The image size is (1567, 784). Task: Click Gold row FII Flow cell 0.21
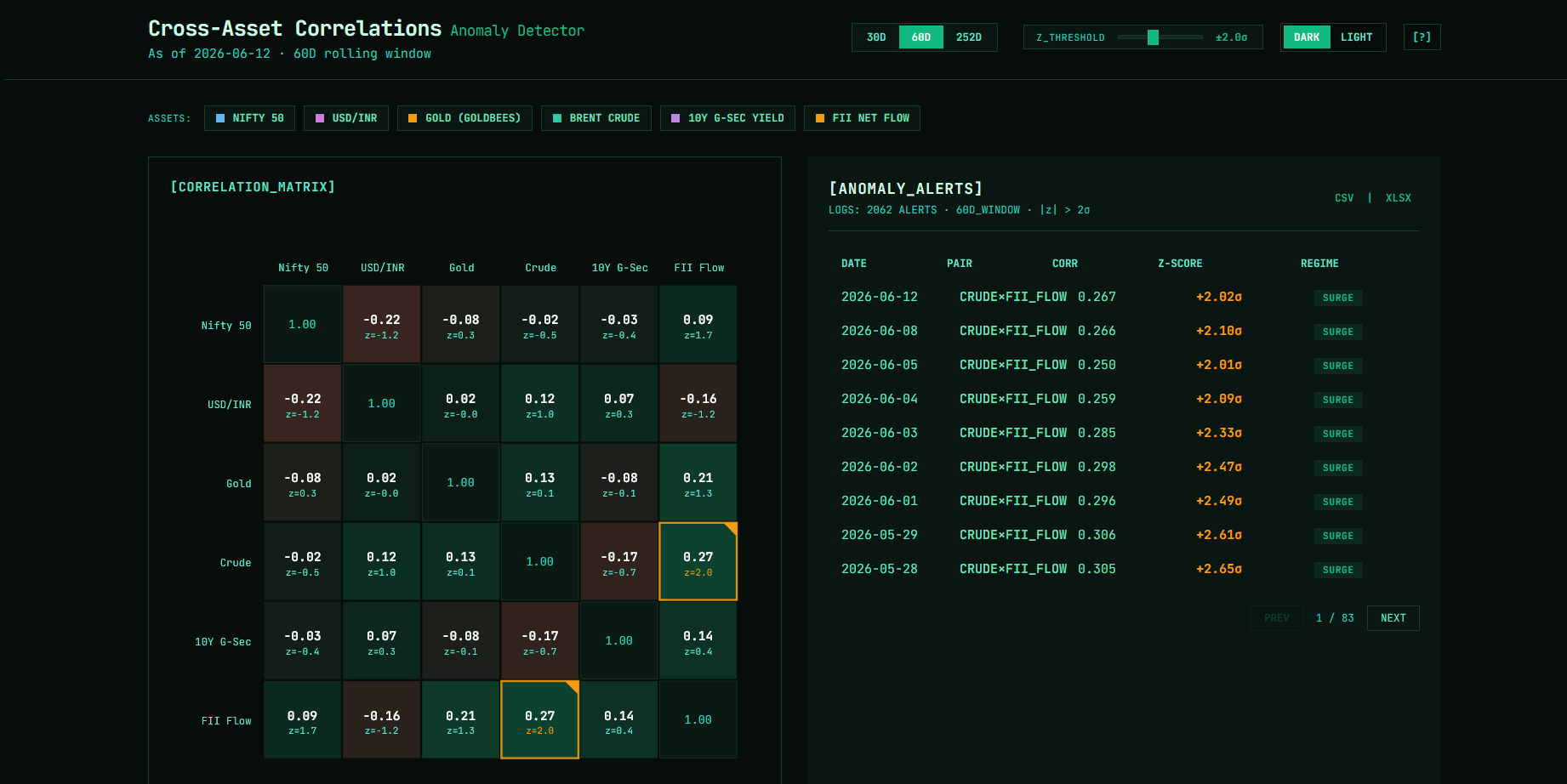click(x=698, y=483)
